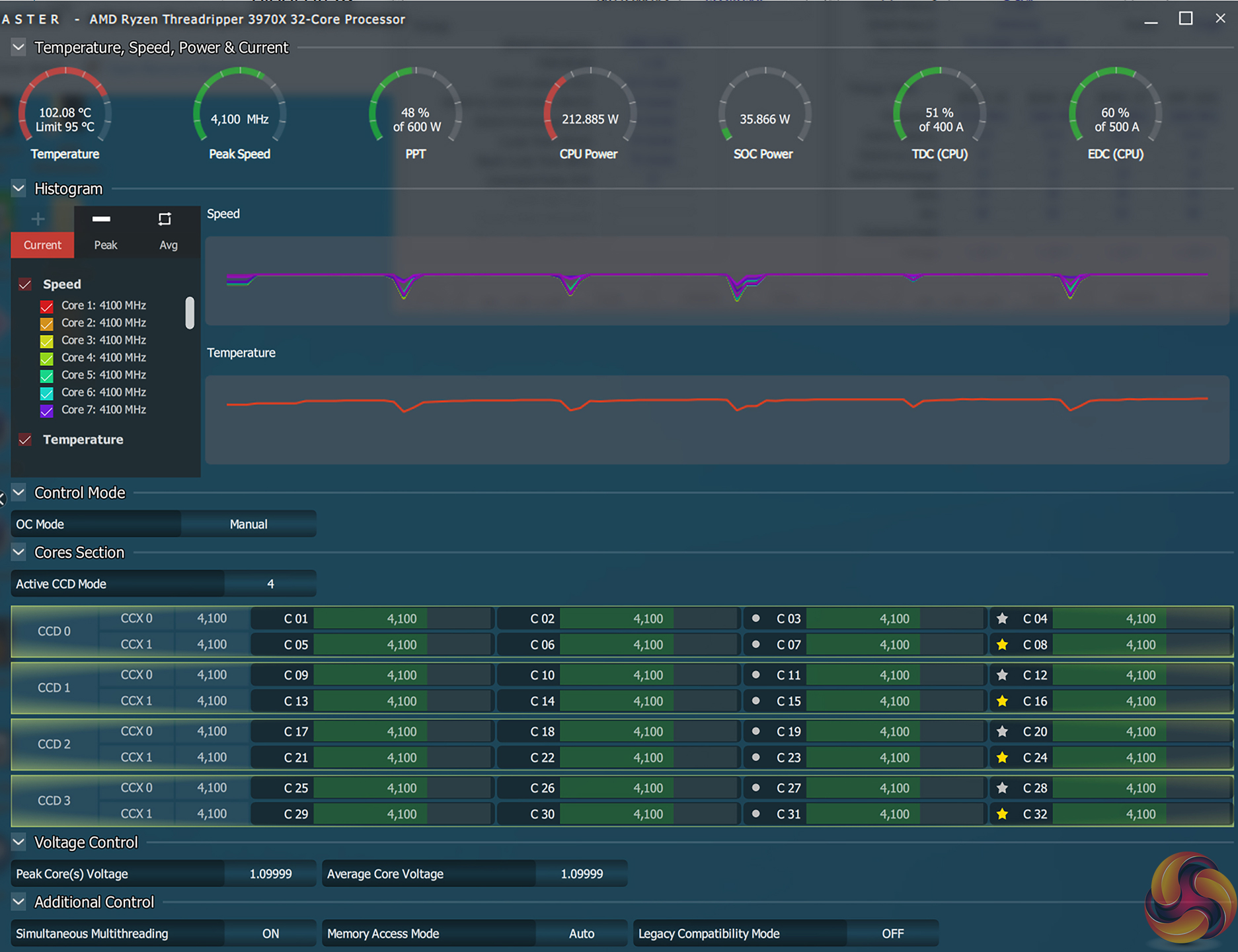Click the gold star beside C 08

point(1002,645)
